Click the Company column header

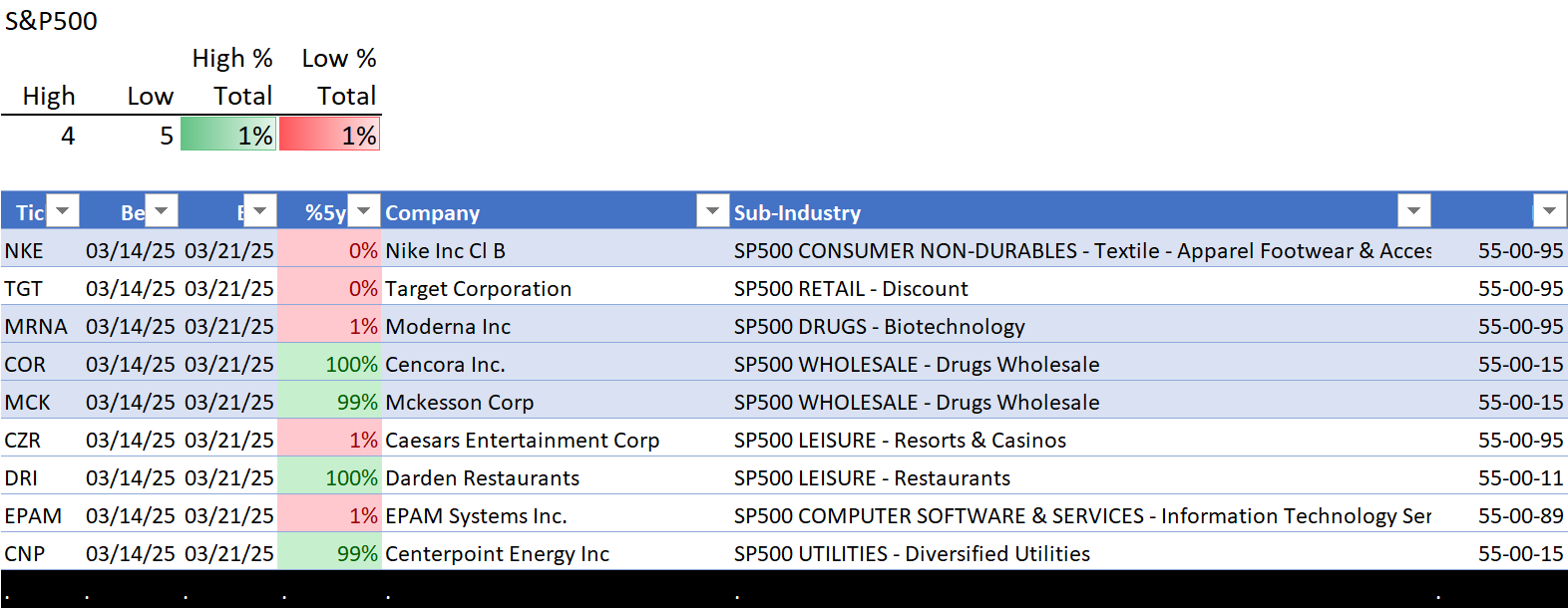[x=539, y=212]
